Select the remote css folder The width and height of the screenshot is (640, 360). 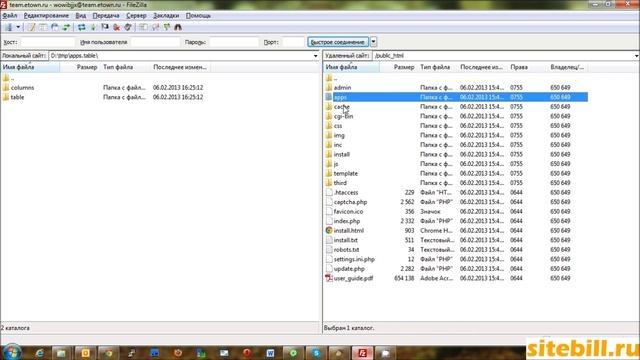coord(338,126)
